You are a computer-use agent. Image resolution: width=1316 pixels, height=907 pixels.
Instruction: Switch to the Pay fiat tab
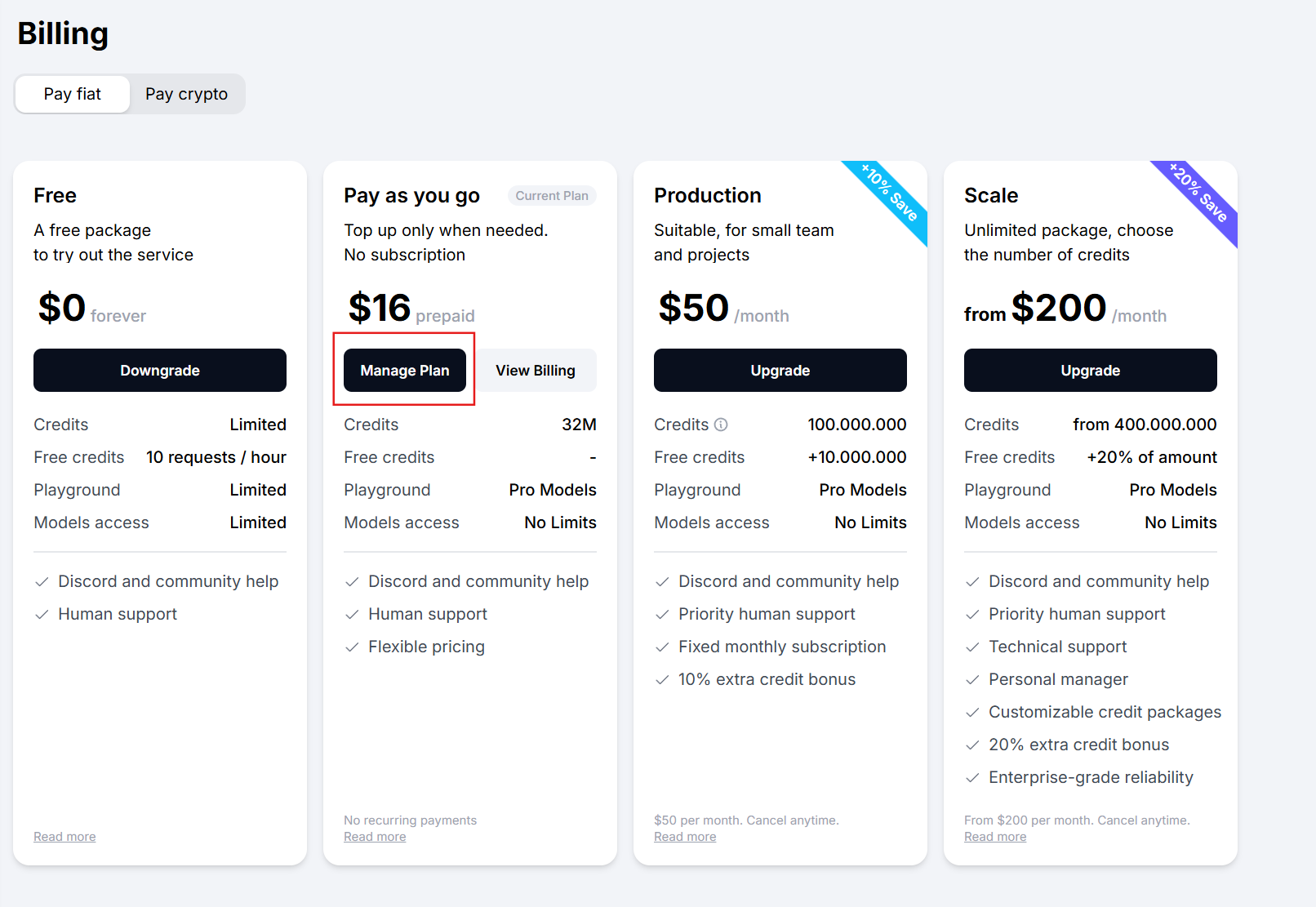click(x=73, y=95)
